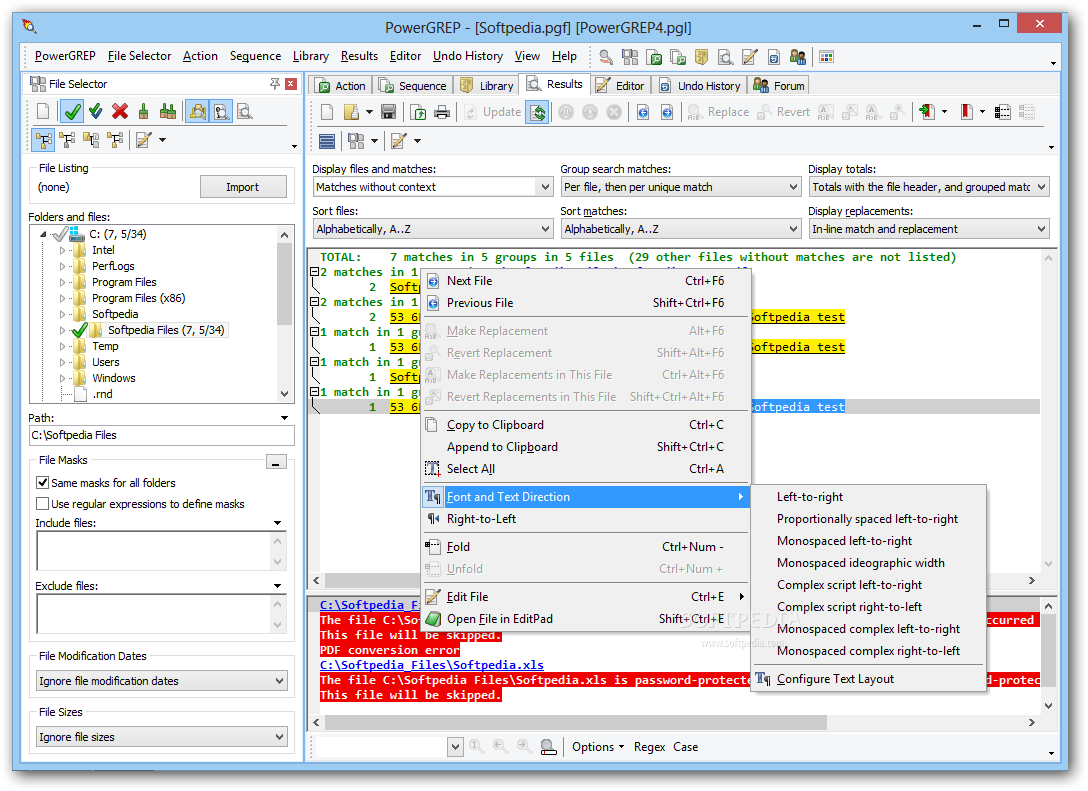Viewport: 1088px width, 791px height.
Task: Enable Use regular expressions to define masks
Action: click(42, 503)
